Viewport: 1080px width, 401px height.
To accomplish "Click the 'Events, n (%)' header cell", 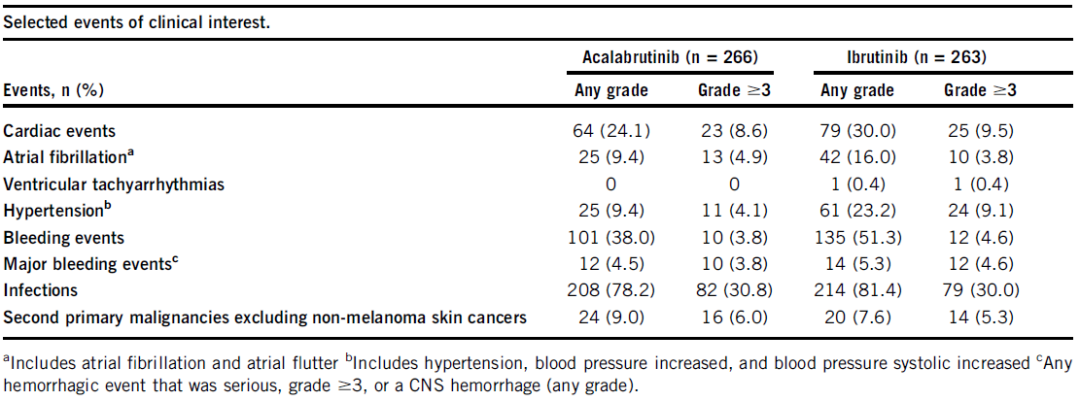I will pyautogui.click(x=55, y=90).
